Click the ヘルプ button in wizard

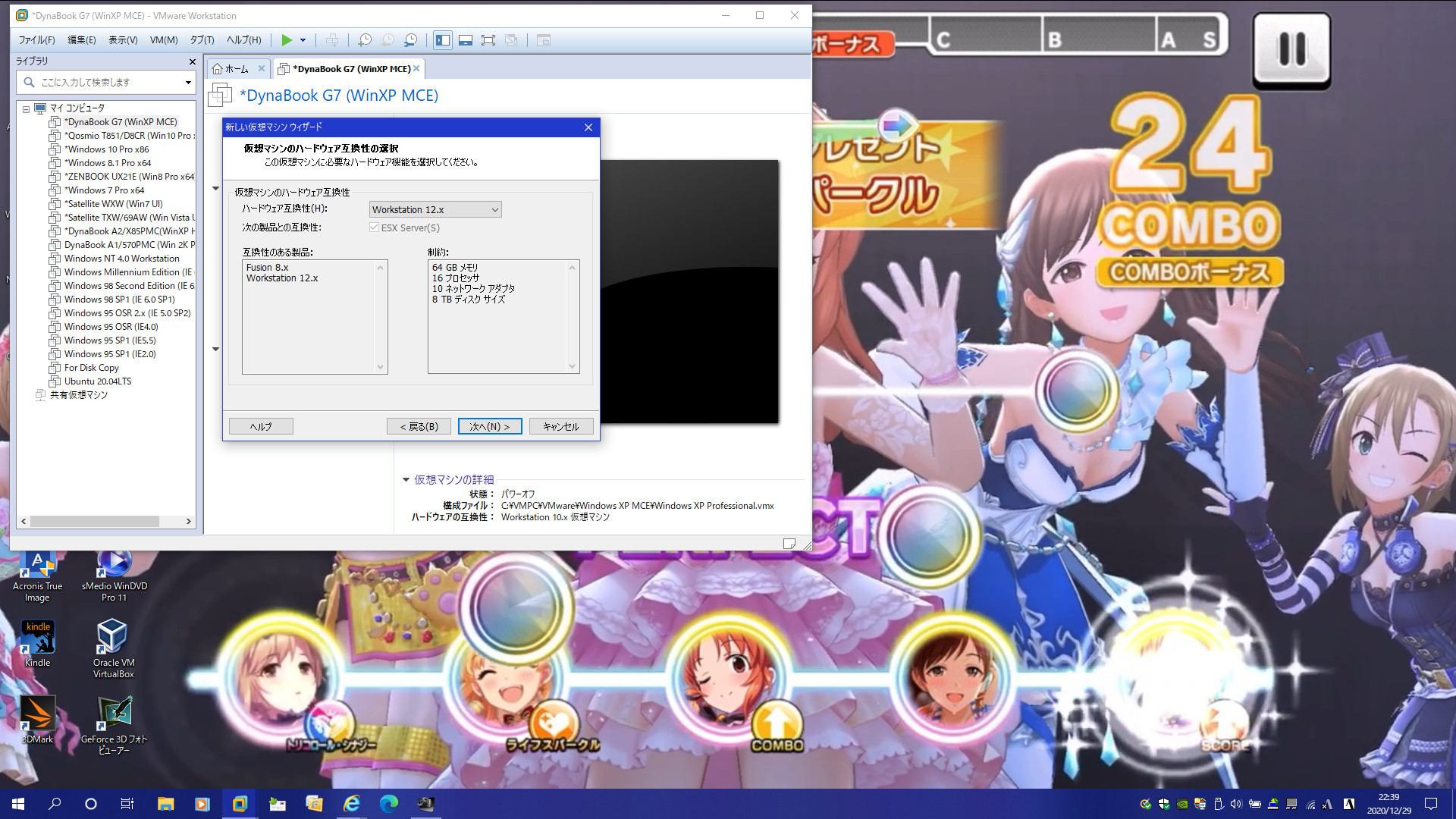[x=261, y=426]
